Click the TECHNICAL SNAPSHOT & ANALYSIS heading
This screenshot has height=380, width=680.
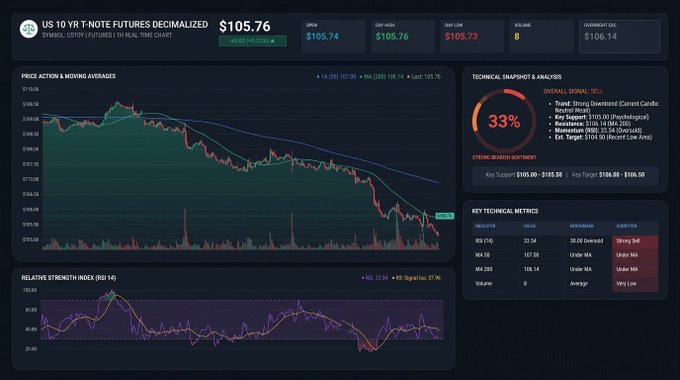tap(517, 77)
